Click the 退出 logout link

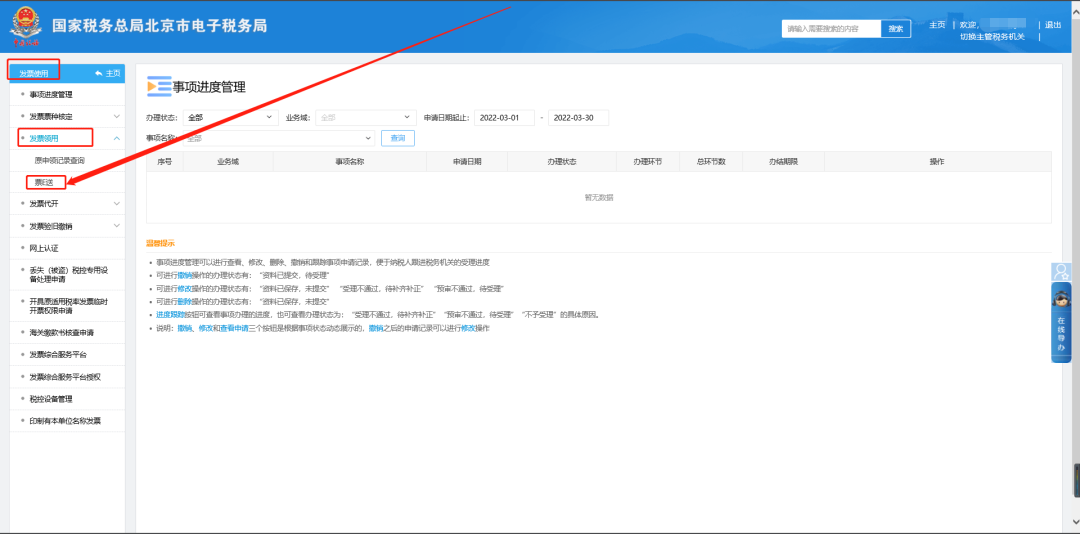(1053, 25)
